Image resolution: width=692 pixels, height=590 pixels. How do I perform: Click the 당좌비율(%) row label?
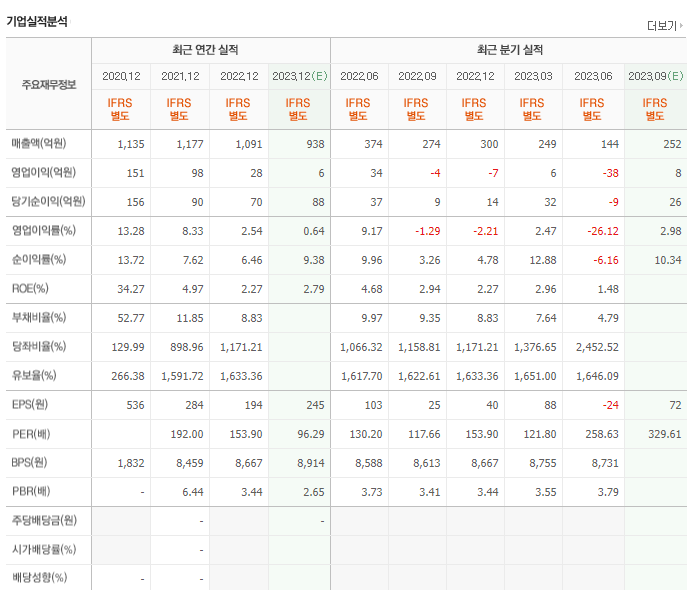[x=39, y=346]
